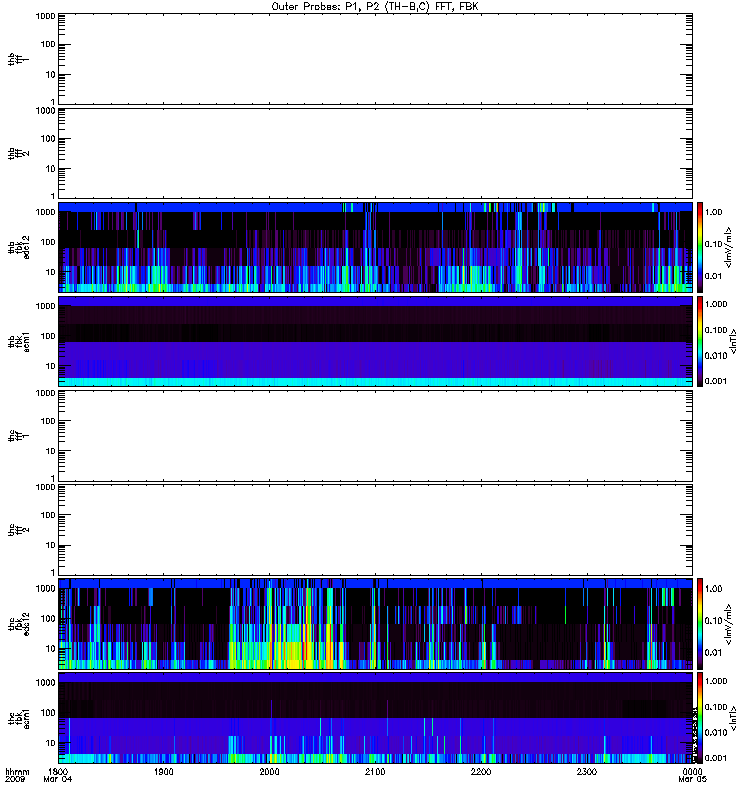The height and width of the screenshot is (800, 750).
Task: Select the empty thb fff 1 plot panel
Action: pos(375,59)
